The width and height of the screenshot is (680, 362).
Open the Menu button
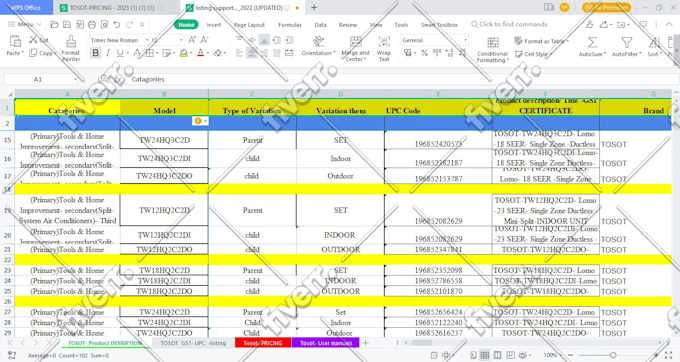[x=25, y=24]
